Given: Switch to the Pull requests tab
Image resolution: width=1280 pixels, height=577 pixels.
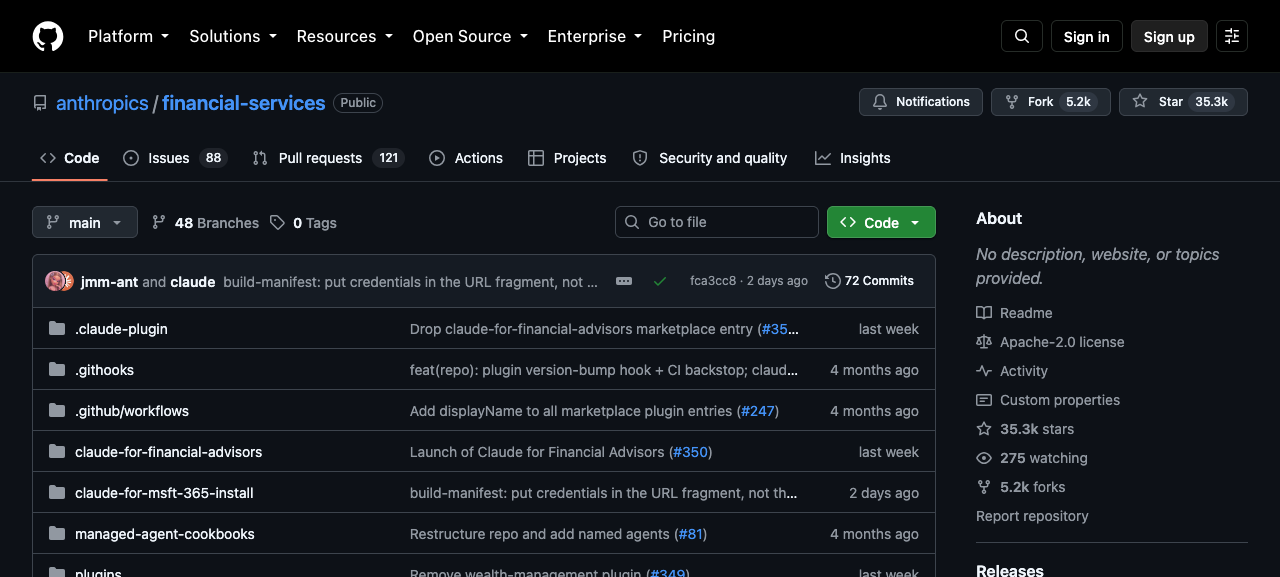Looking at the screenshot, I should point(328,158).
